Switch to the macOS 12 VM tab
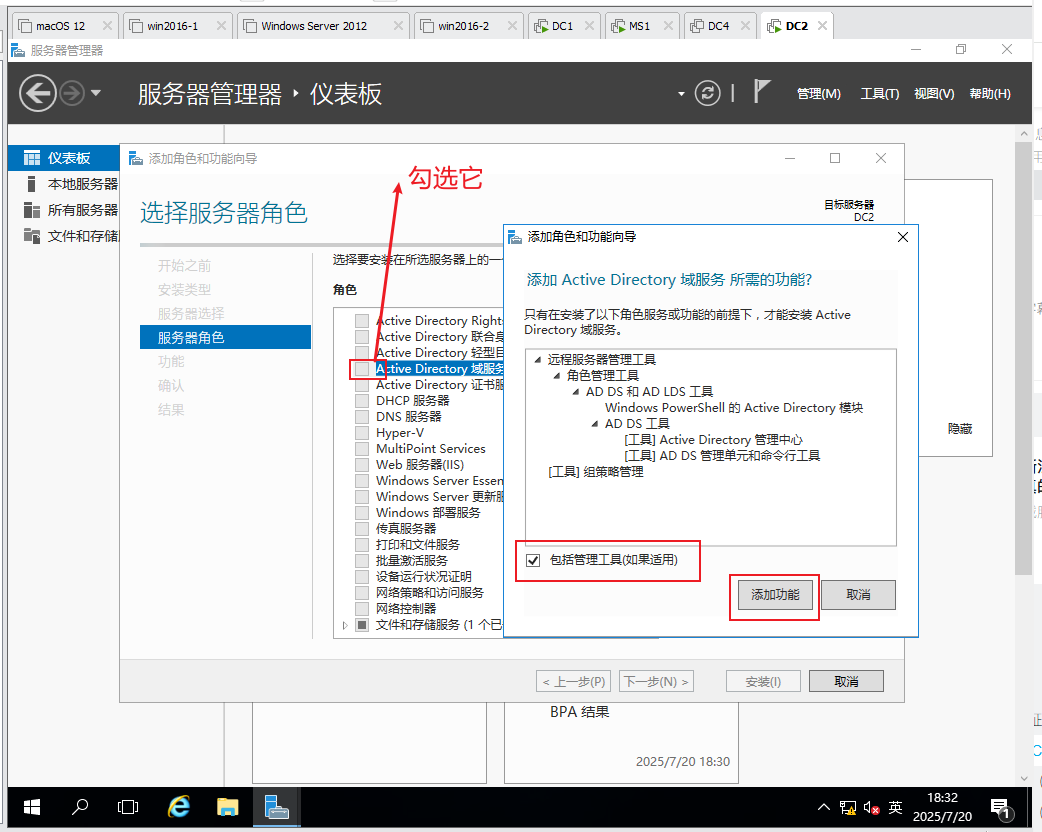Image resolution: width=1042 pixels, height=832 pixels. (x=60, y=26)
